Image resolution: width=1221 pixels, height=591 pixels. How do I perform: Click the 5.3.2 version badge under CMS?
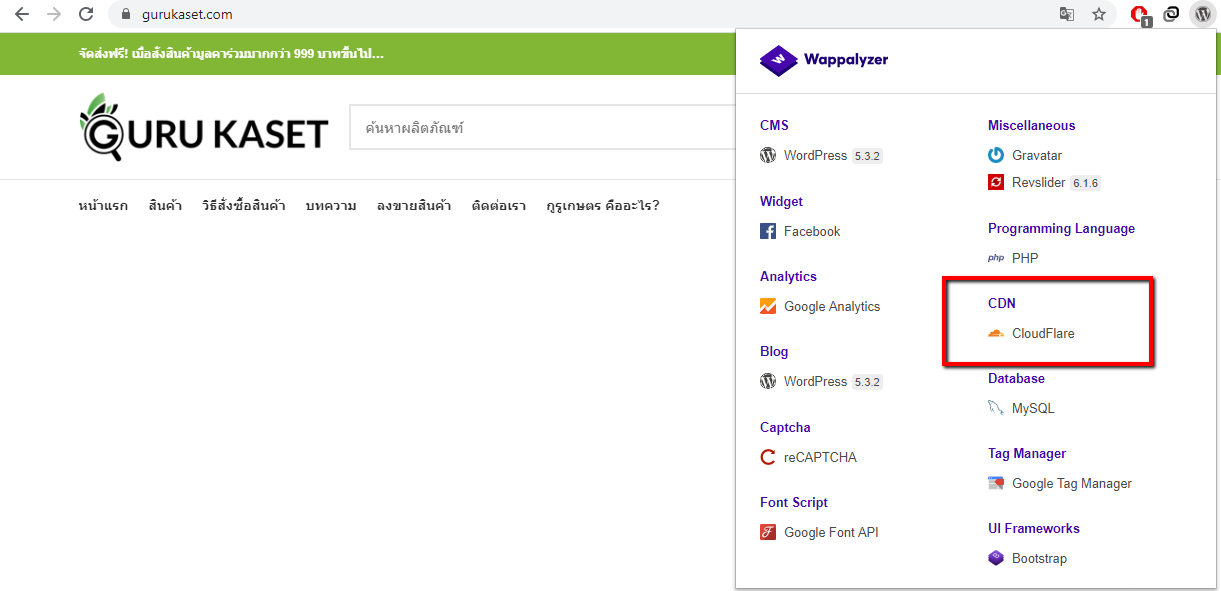tap(867, 156)
